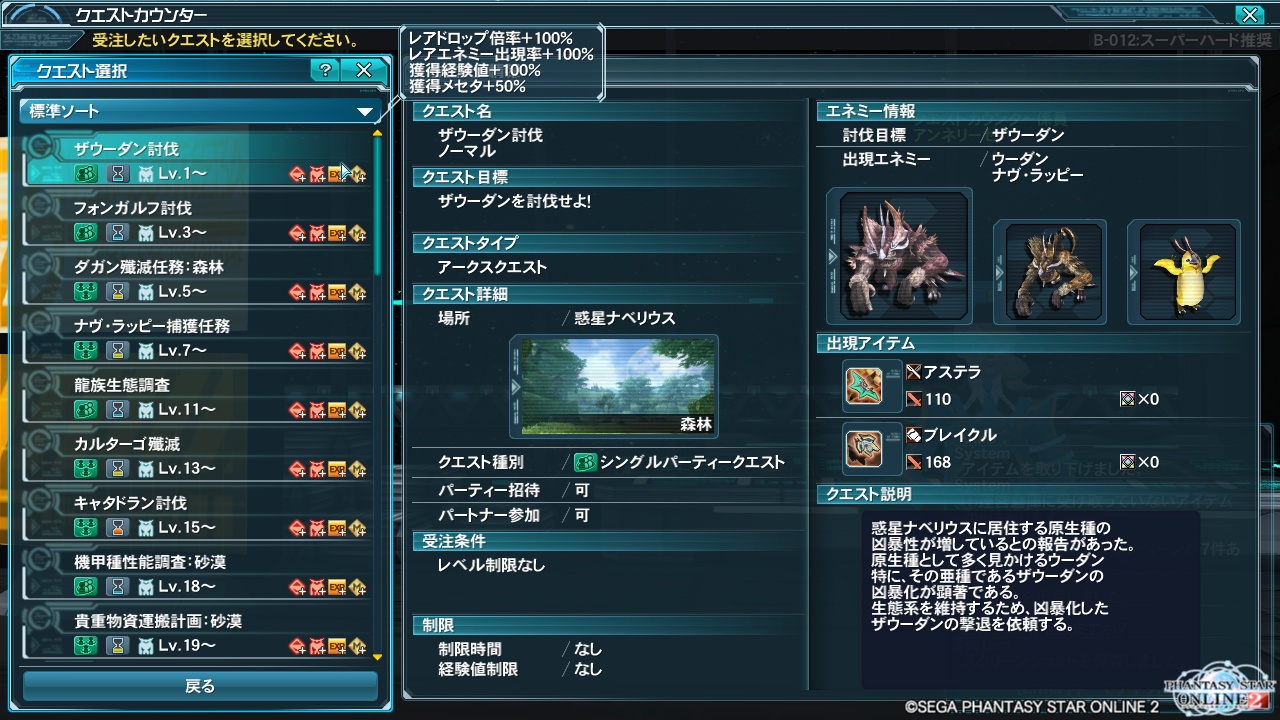
Task: Select the ナヴ・ラッピー enemy thumbnail
Action: point(1184,271)
